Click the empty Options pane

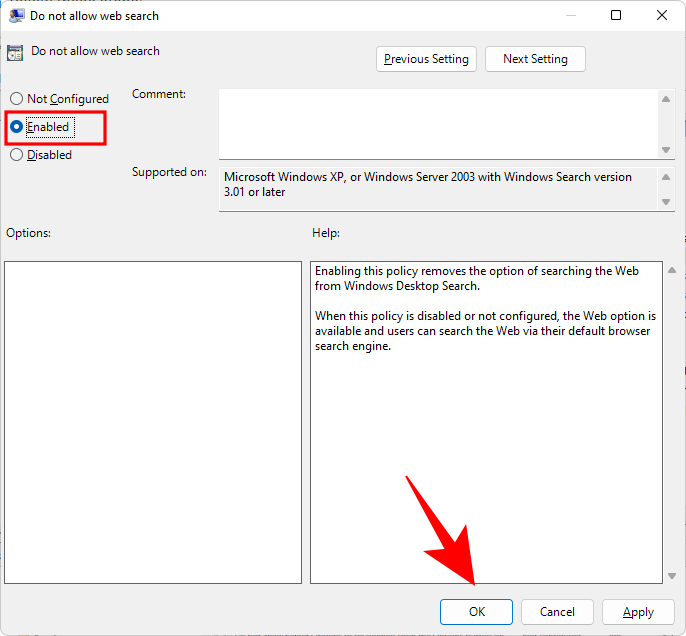coord(153,422)
